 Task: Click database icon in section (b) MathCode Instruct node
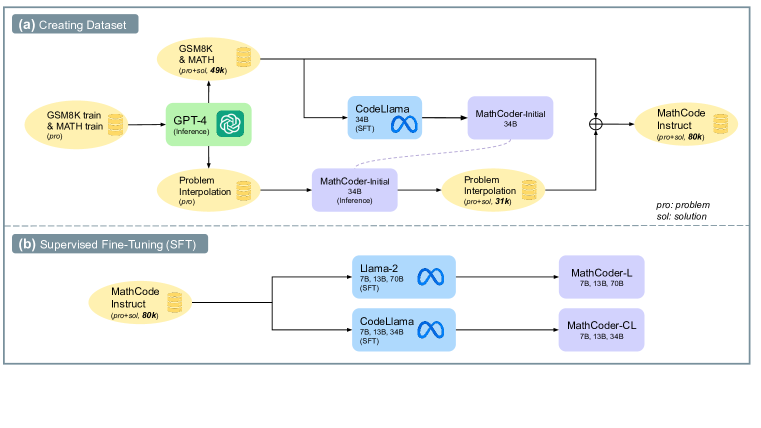[x=175, y=302]
